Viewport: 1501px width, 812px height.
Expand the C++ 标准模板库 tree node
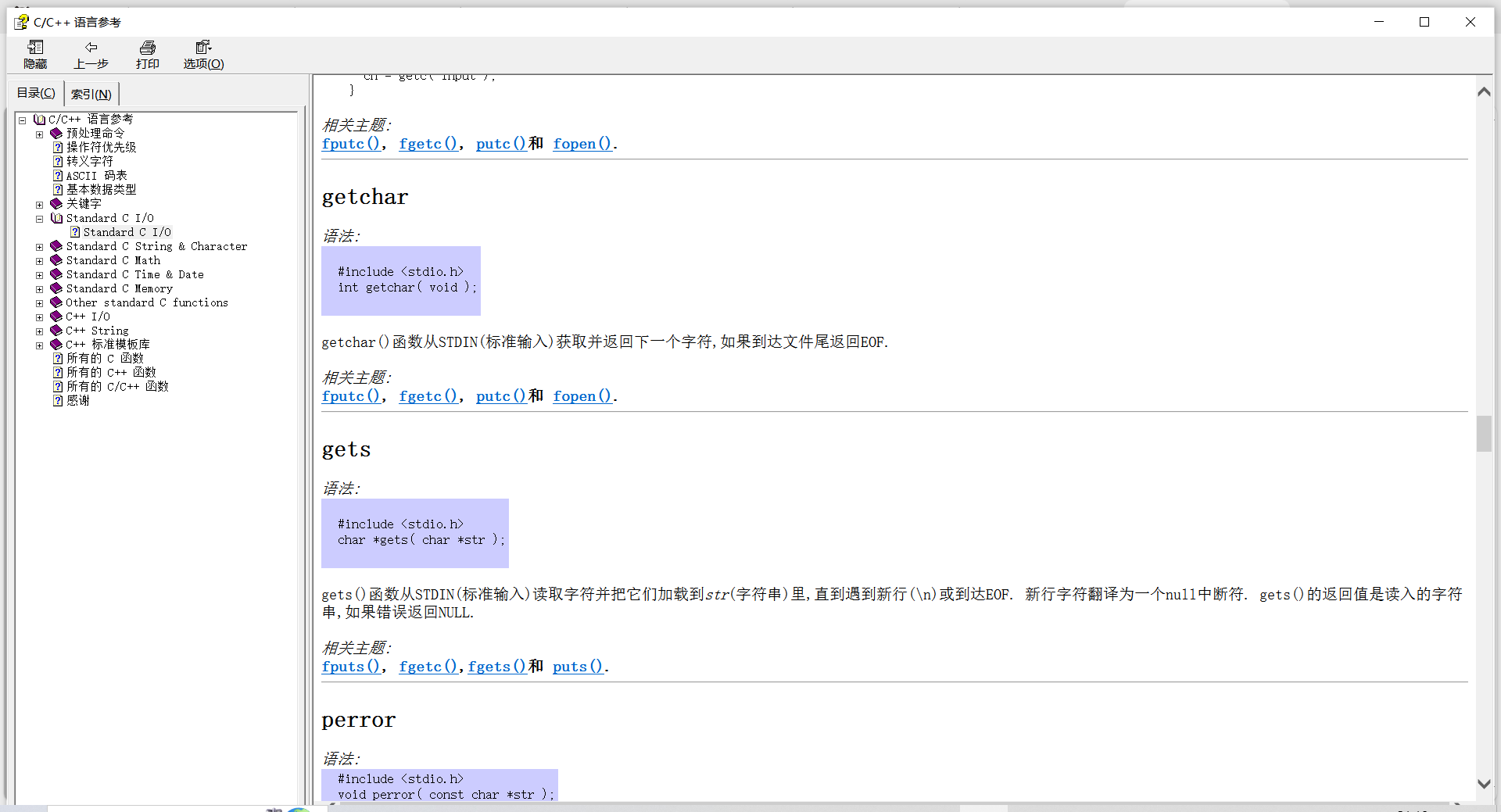pyautogui.click(x=40, y=345)
